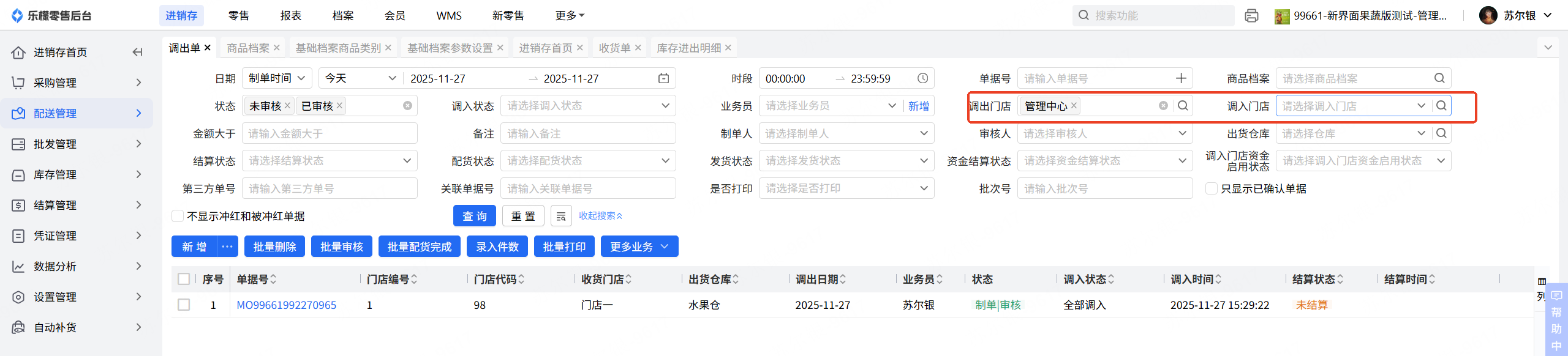The width and height of the screenshot is (1568, 356).
Task: Close the 商品档案 tab
Action: pyautogui.click(x=277, y=48)
